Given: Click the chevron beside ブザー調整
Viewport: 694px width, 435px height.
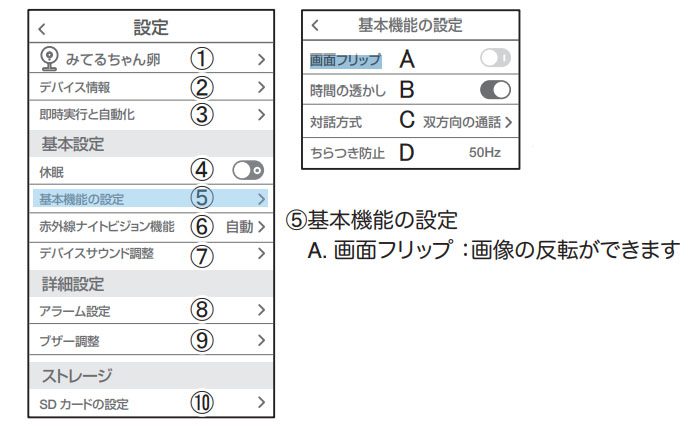Looking at the screenshot, I should tap(261, 340).
